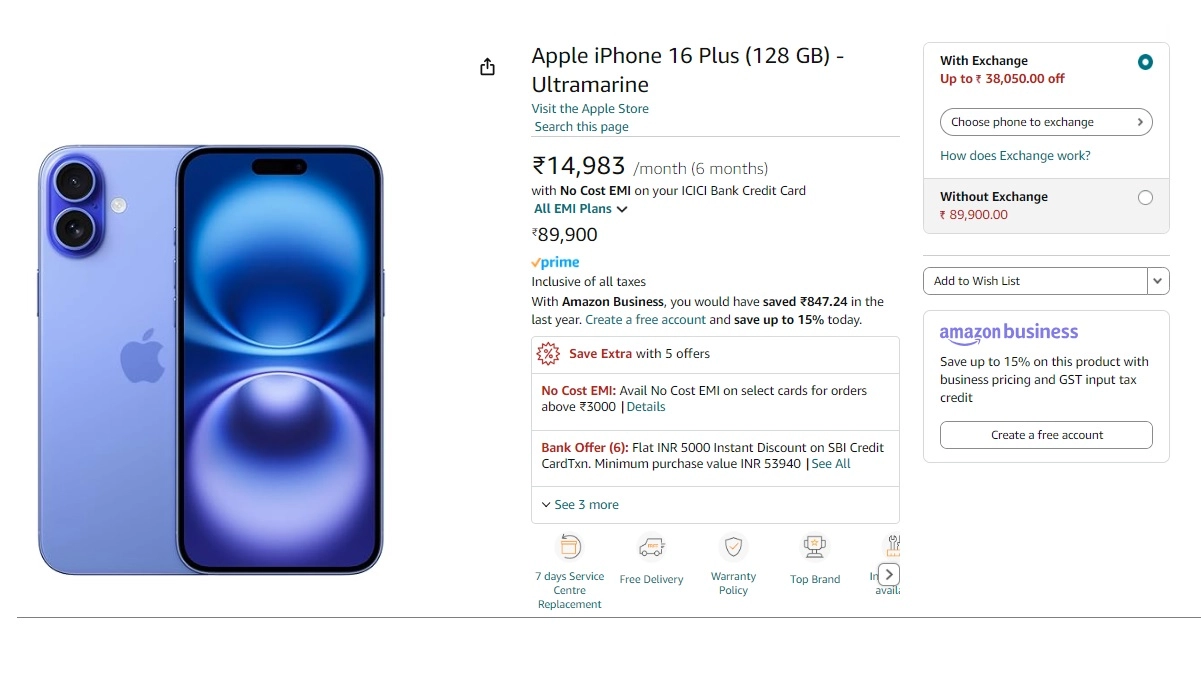This screenshot has height=676, width=1201.
Task: Click the amazon business logo
Action: [1008, 332]
